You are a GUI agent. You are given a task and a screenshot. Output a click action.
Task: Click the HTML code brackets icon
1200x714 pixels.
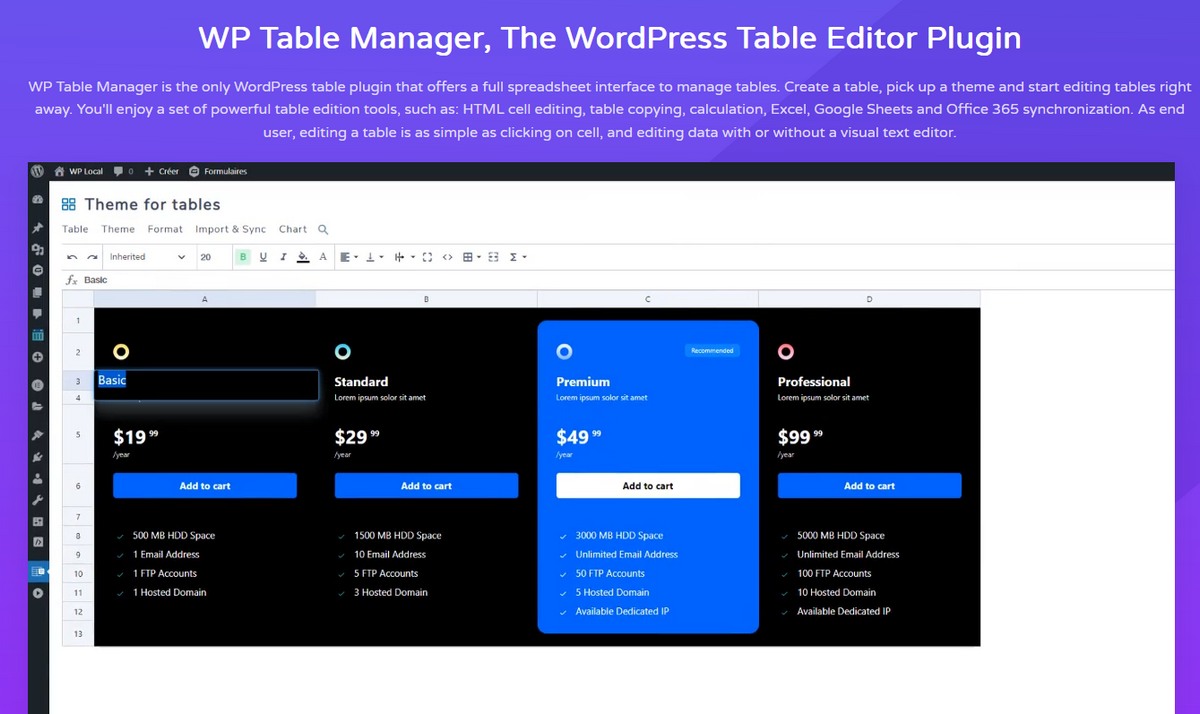447,257
